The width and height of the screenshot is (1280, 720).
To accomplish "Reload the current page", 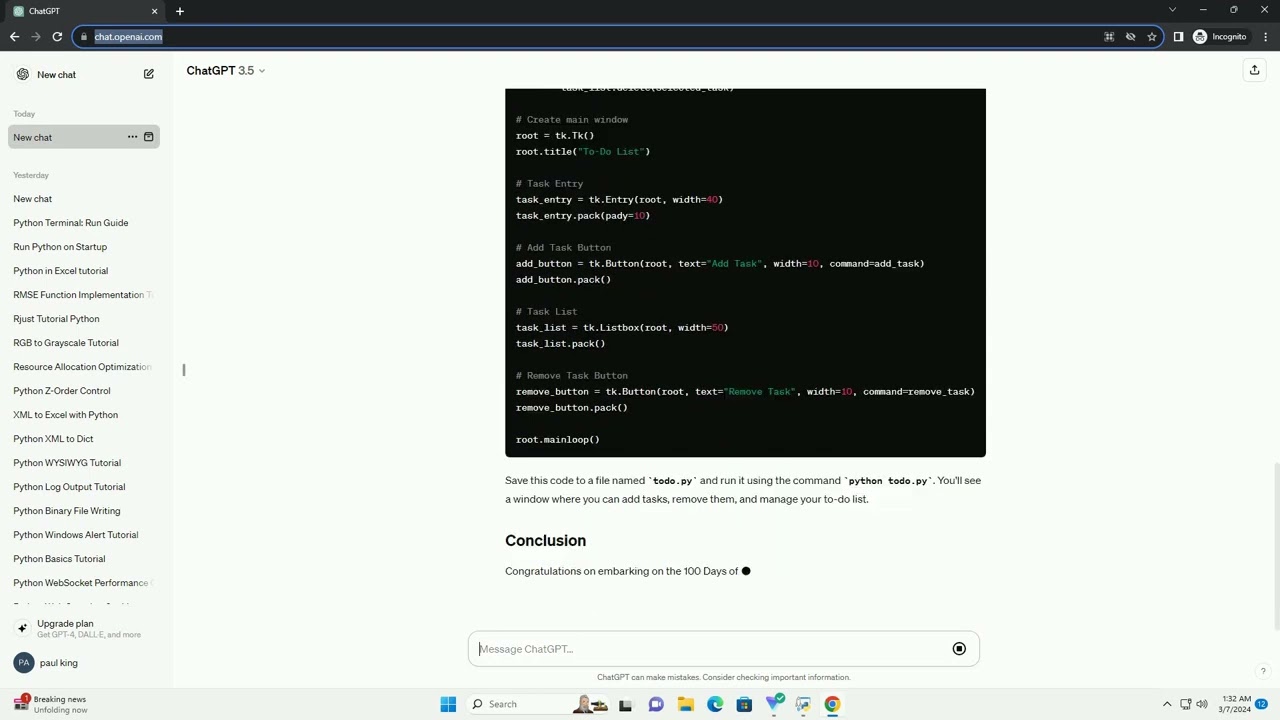I will click(57, 37).
